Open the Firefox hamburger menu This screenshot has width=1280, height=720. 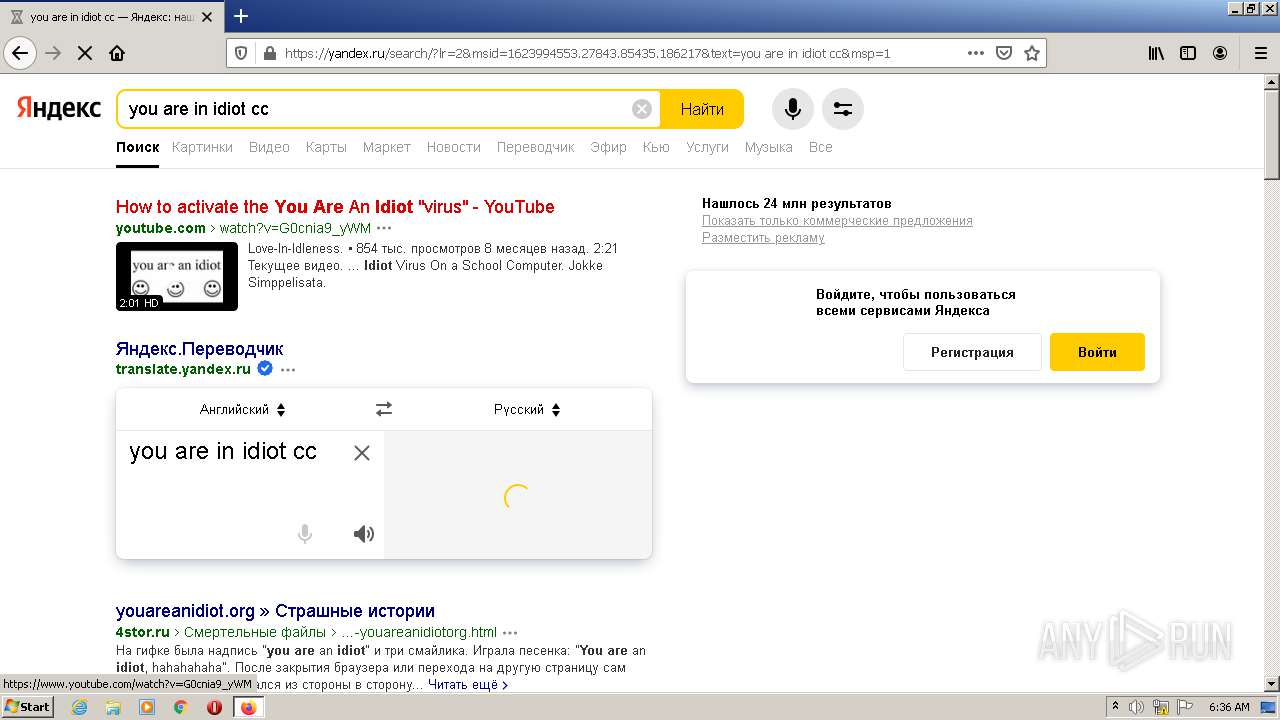tap(1261, 53)
